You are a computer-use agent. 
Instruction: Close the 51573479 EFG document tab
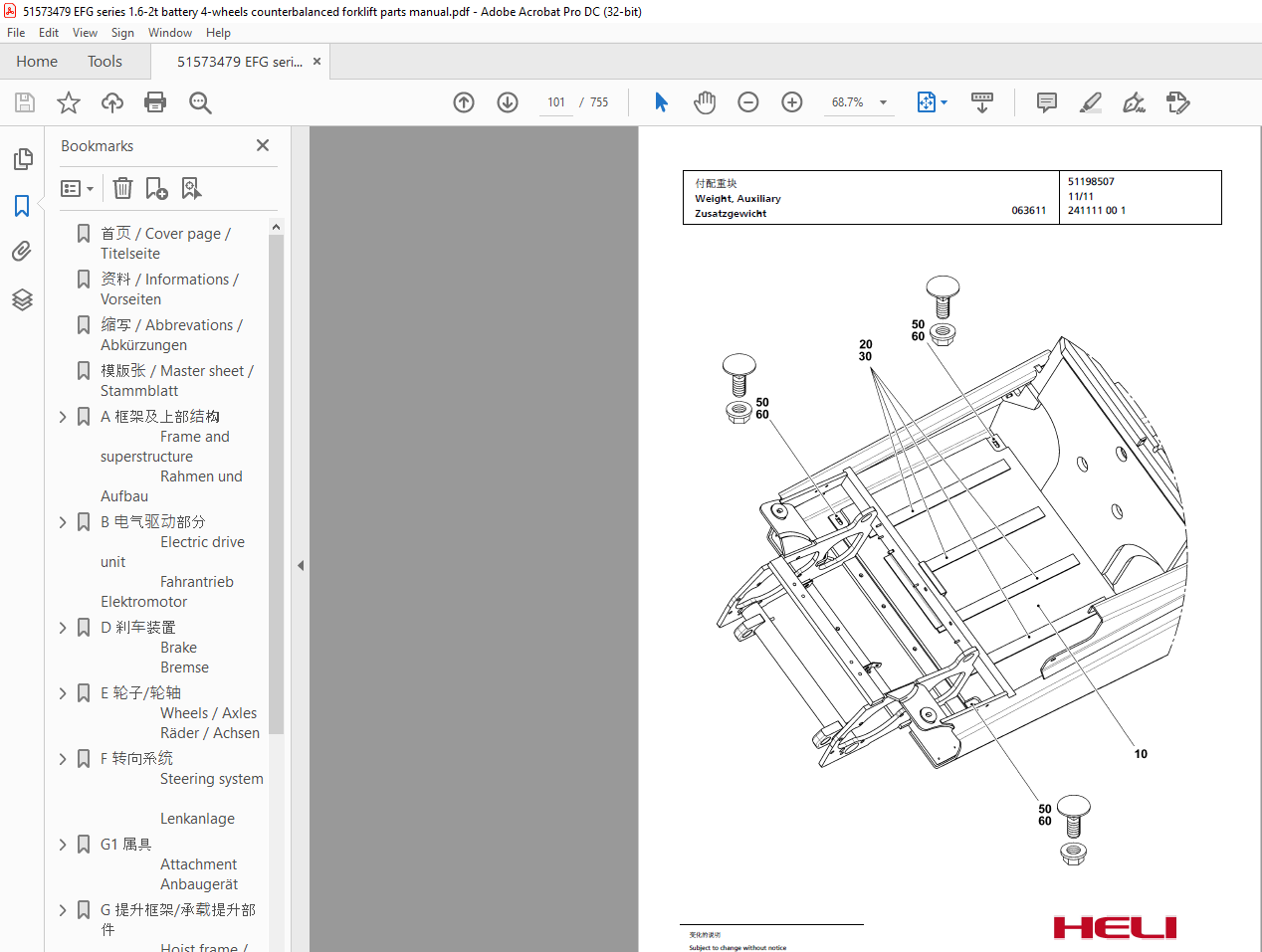point(316,62)
